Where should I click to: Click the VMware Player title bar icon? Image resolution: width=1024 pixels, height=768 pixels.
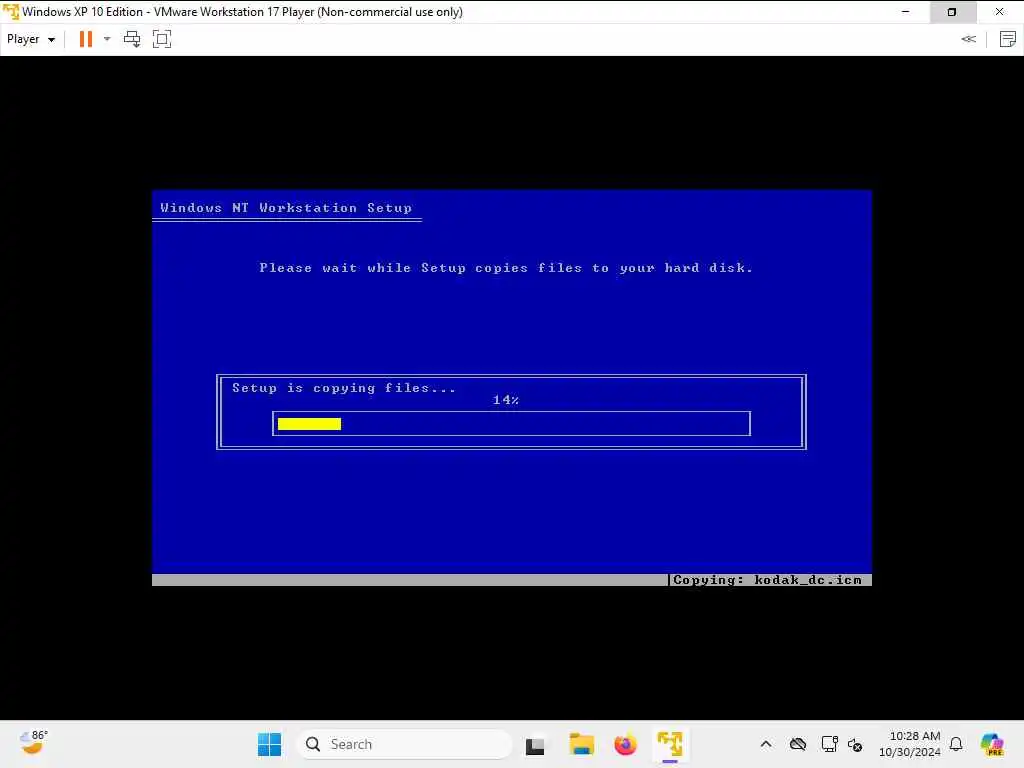click(11, 12)
